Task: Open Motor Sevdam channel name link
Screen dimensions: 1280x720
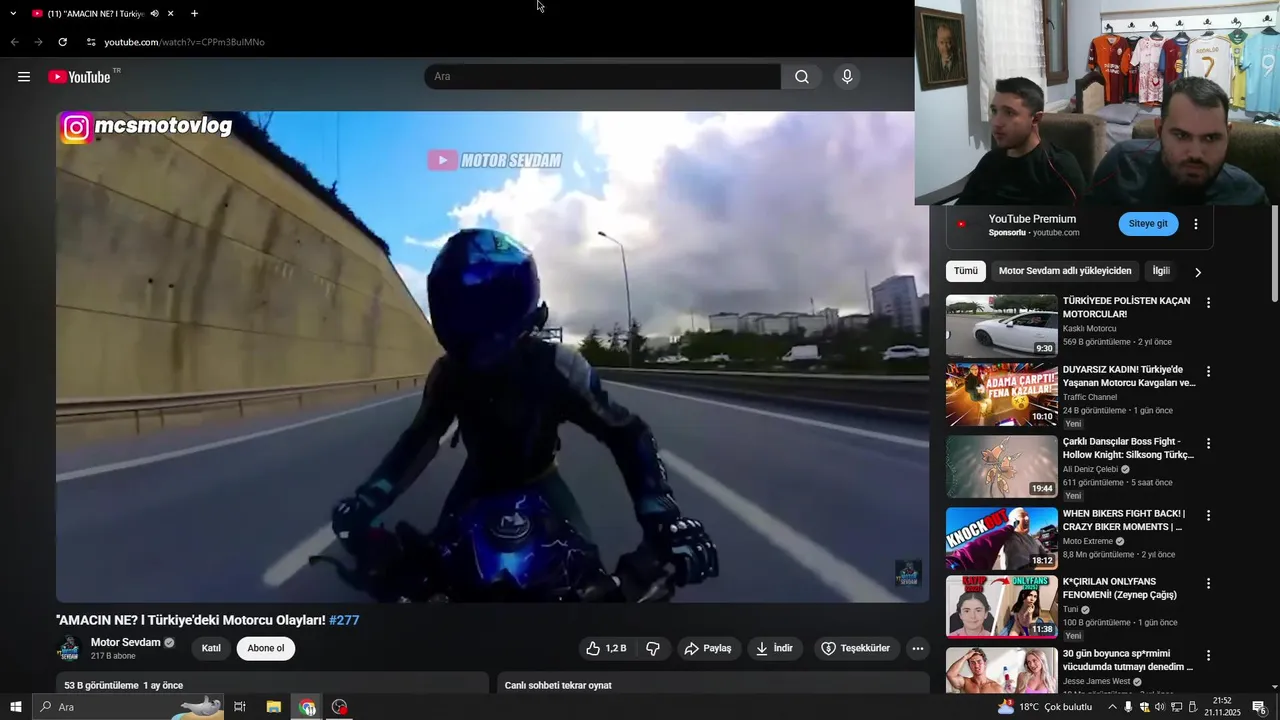Action: [x=126, y=642]
